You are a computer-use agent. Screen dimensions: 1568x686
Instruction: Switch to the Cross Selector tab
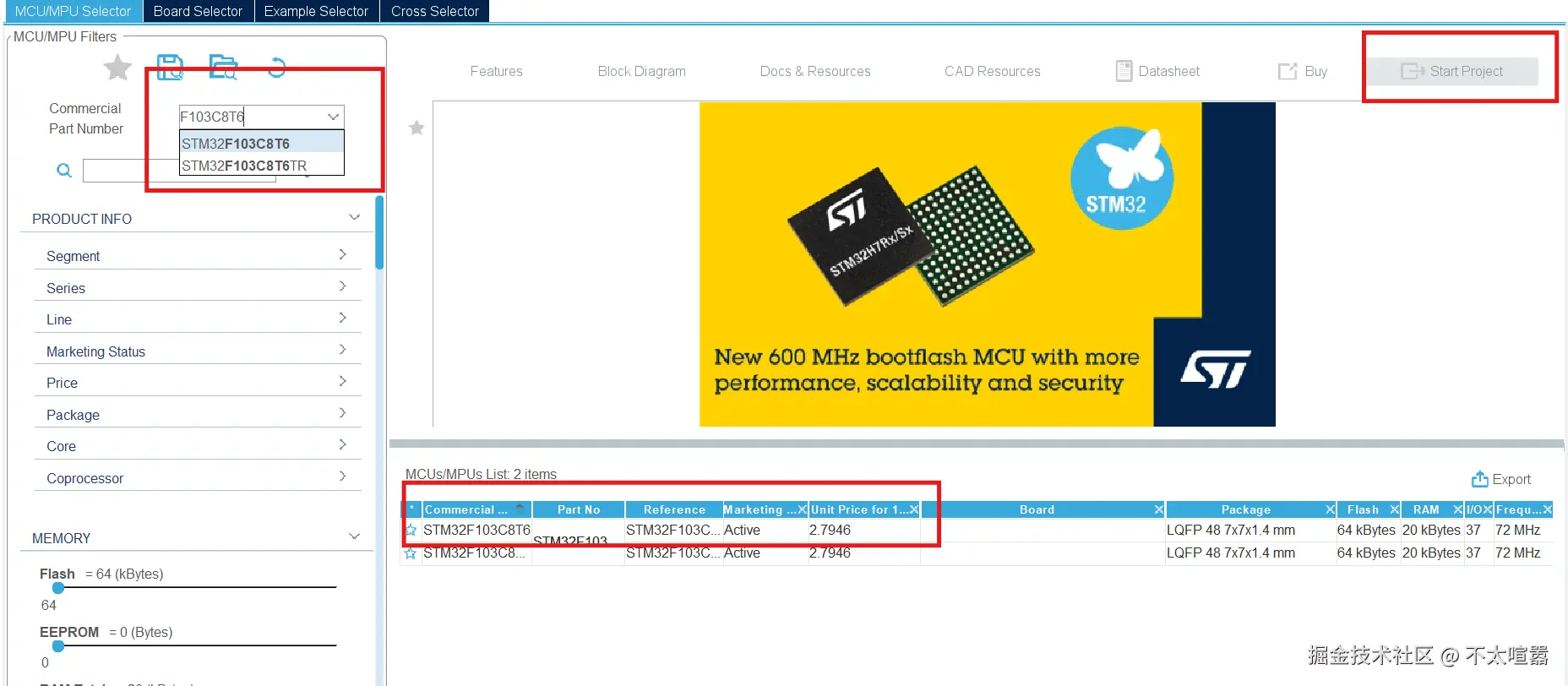pos(435,11)
